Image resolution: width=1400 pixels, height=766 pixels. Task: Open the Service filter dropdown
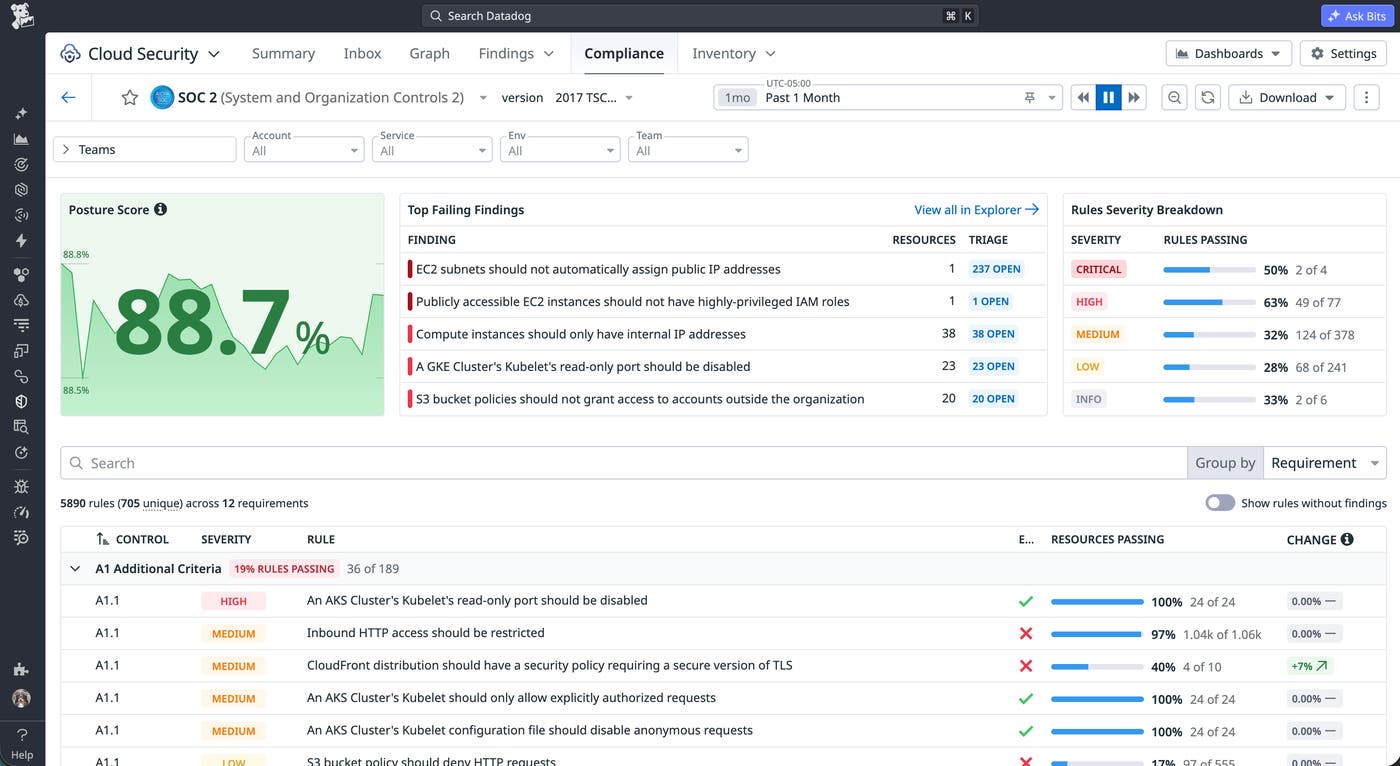(x=432, y=149)
